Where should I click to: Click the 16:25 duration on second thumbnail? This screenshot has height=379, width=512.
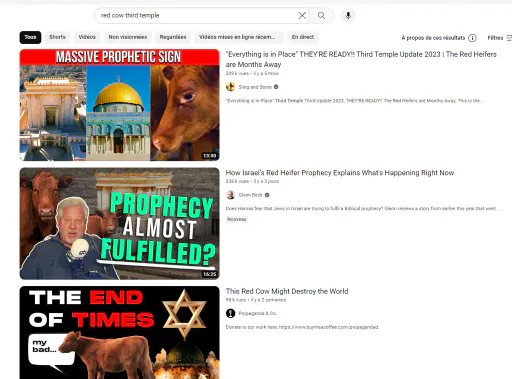click(x=210, y=274)
